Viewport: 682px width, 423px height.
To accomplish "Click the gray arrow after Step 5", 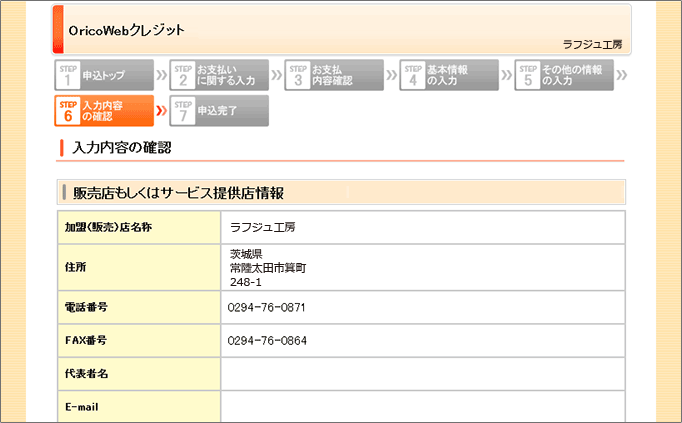I will tap(622, 75).
